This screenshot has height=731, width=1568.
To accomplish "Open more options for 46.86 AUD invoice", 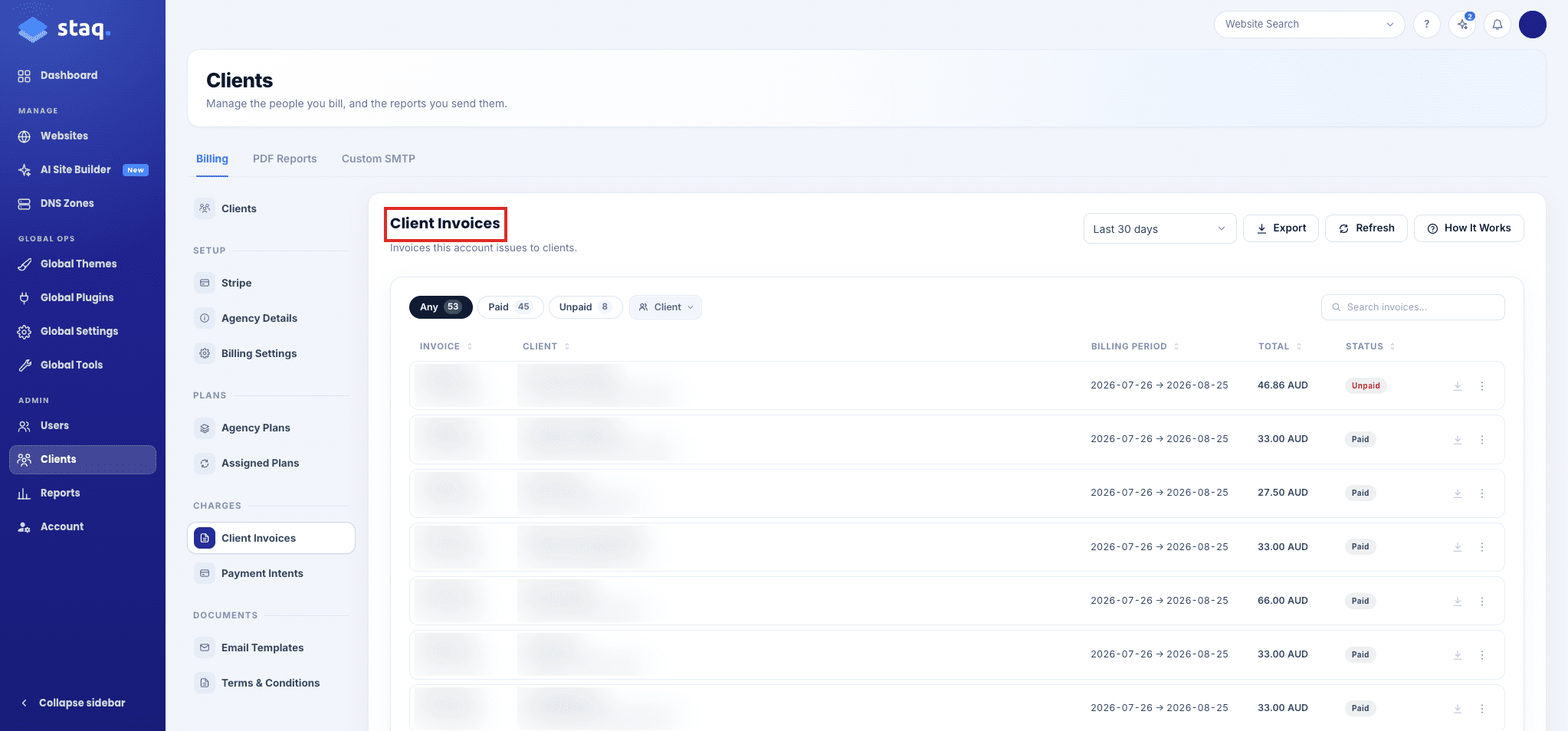I will pos(1482,386).
